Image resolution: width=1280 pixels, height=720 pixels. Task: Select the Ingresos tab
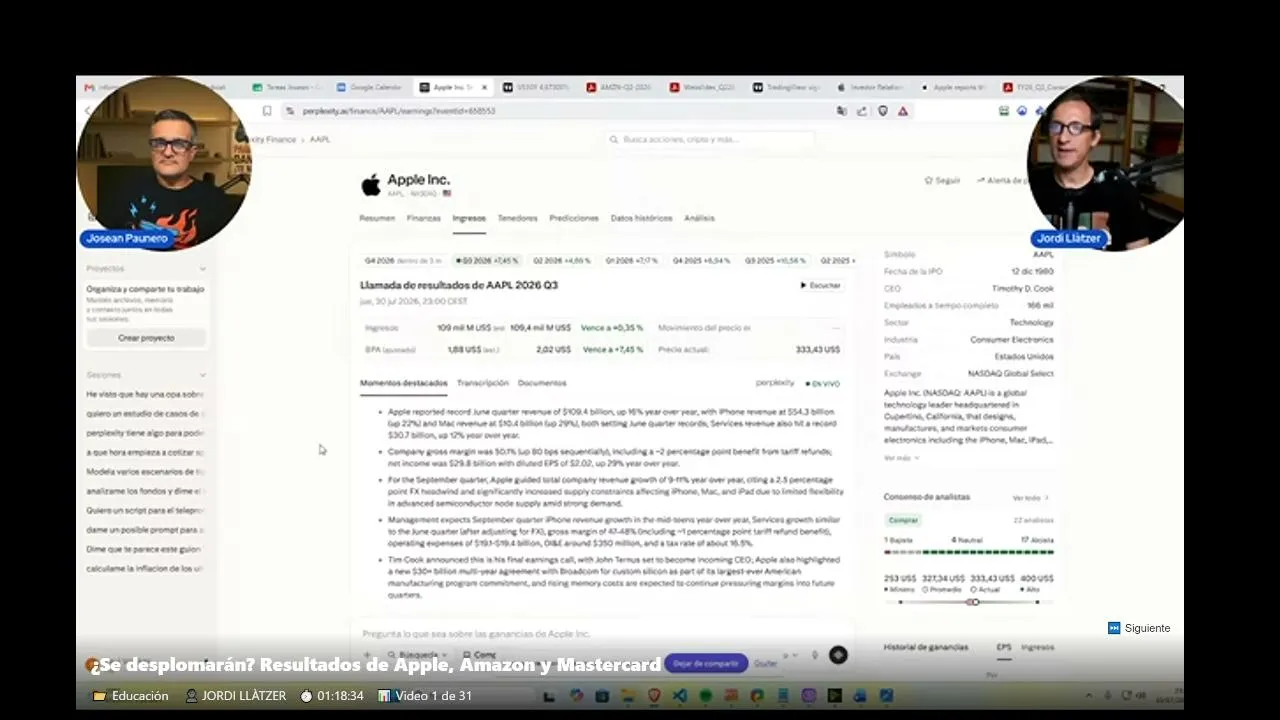pyautogui.click(x=469, y=218)
